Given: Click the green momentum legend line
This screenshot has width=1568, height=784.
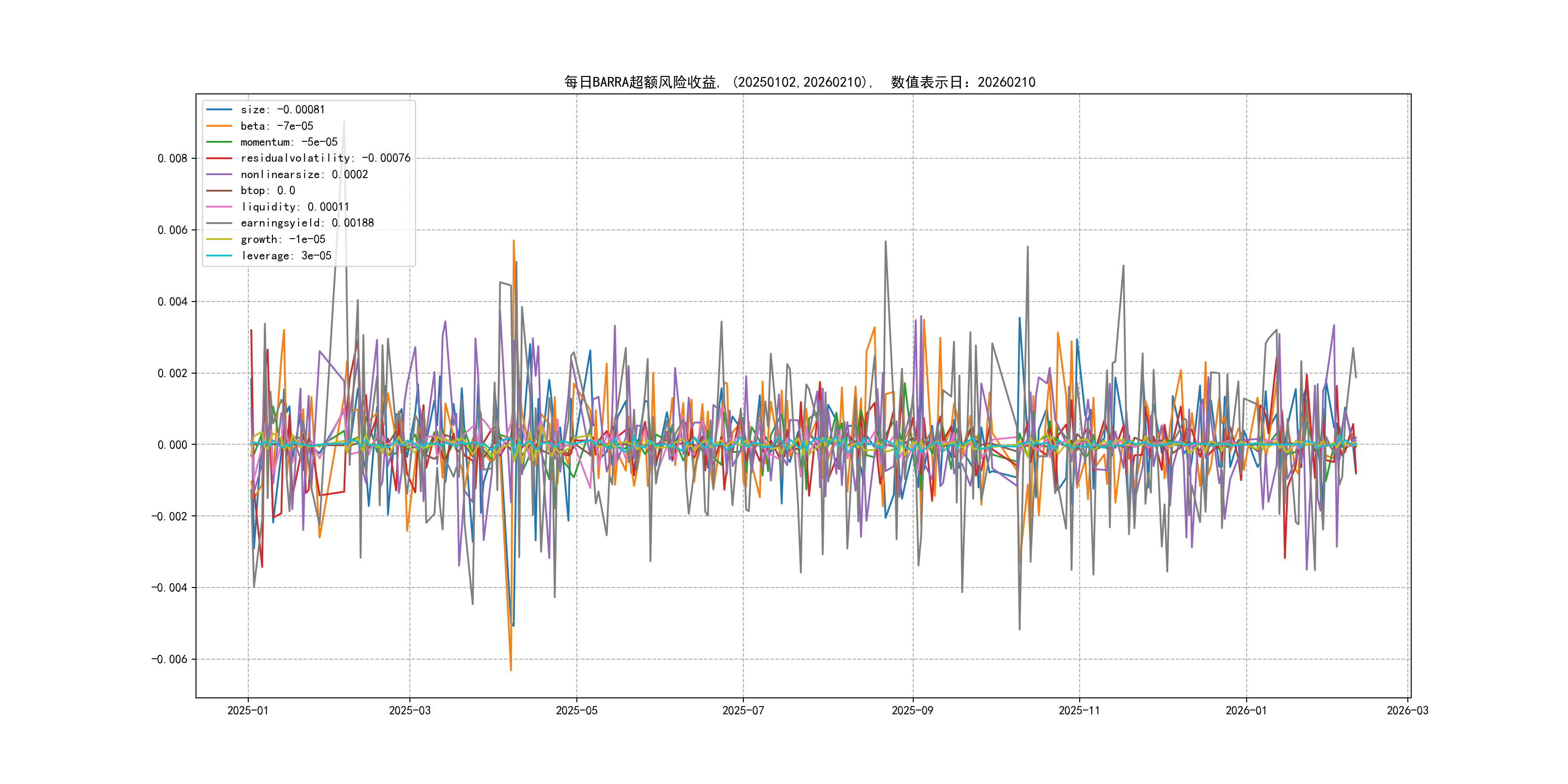Looking at the screenshot, I should (x=219, y=142).
